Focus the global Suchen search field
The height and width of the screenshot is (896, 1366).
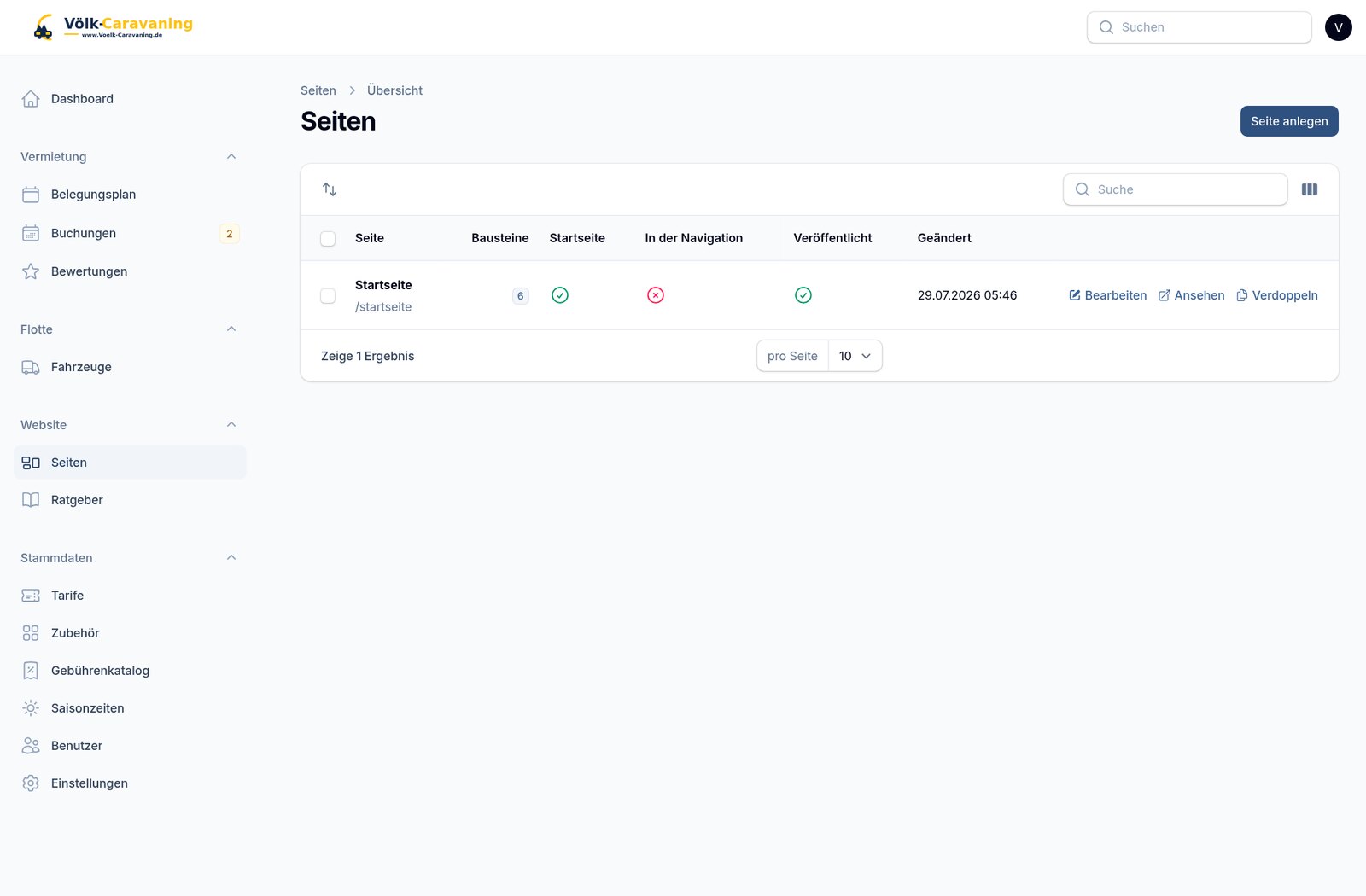tap(1200, 27)
